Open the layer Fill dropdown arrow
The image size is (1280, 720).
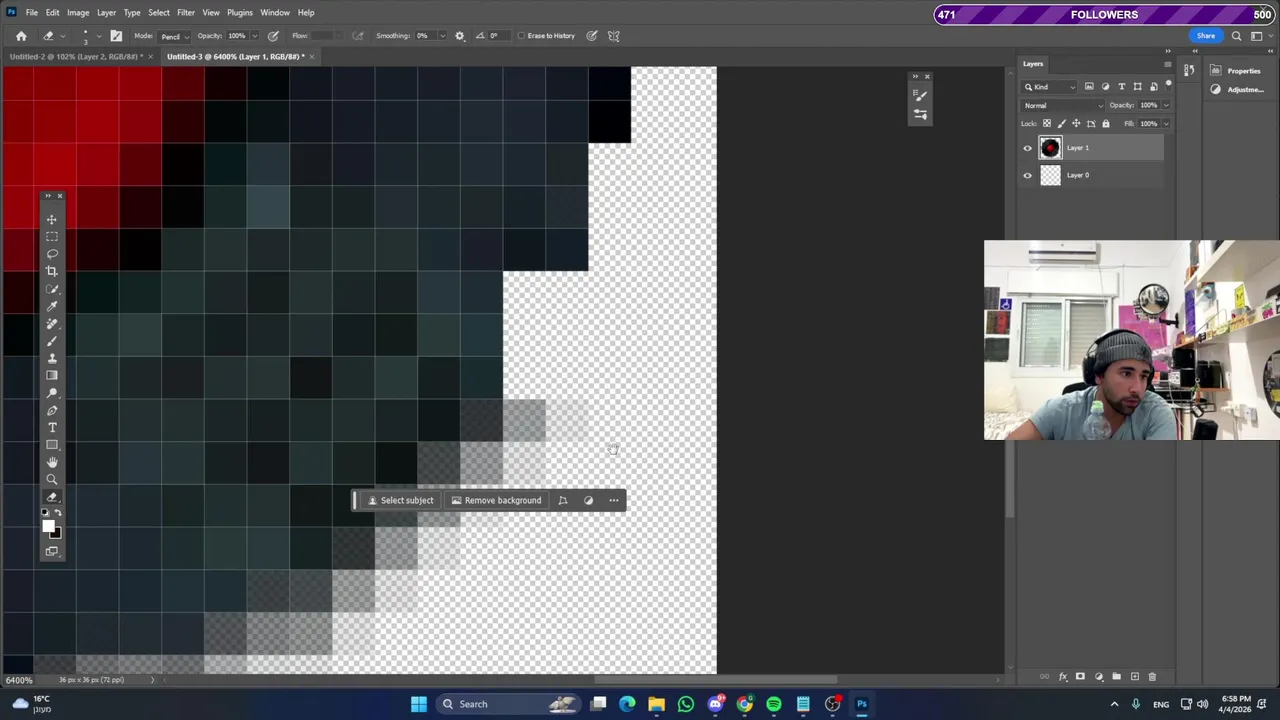pos(1165,123)
